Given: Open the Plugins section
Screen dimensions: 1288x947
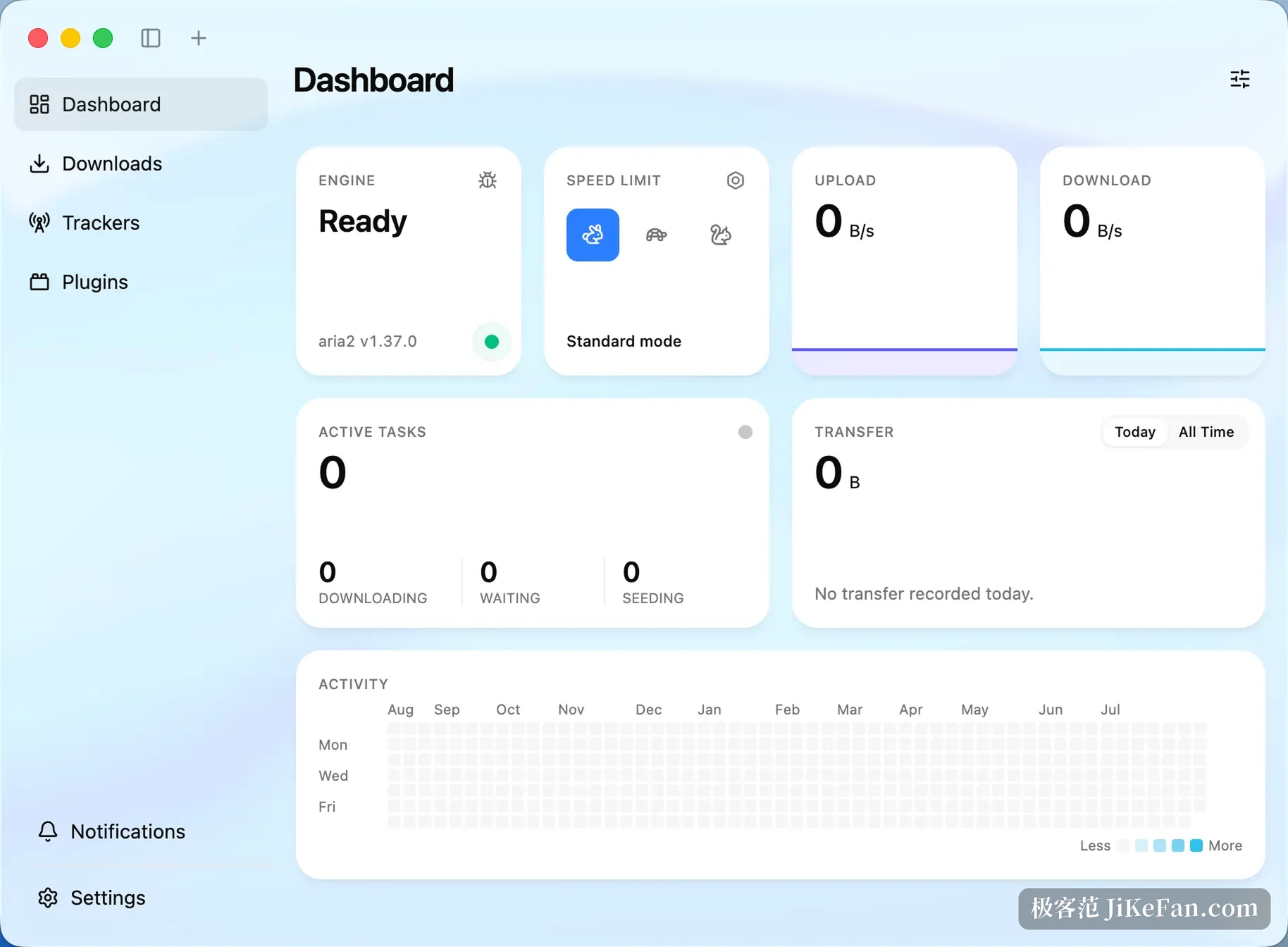Looking at the screenshot, I should 141,282.
